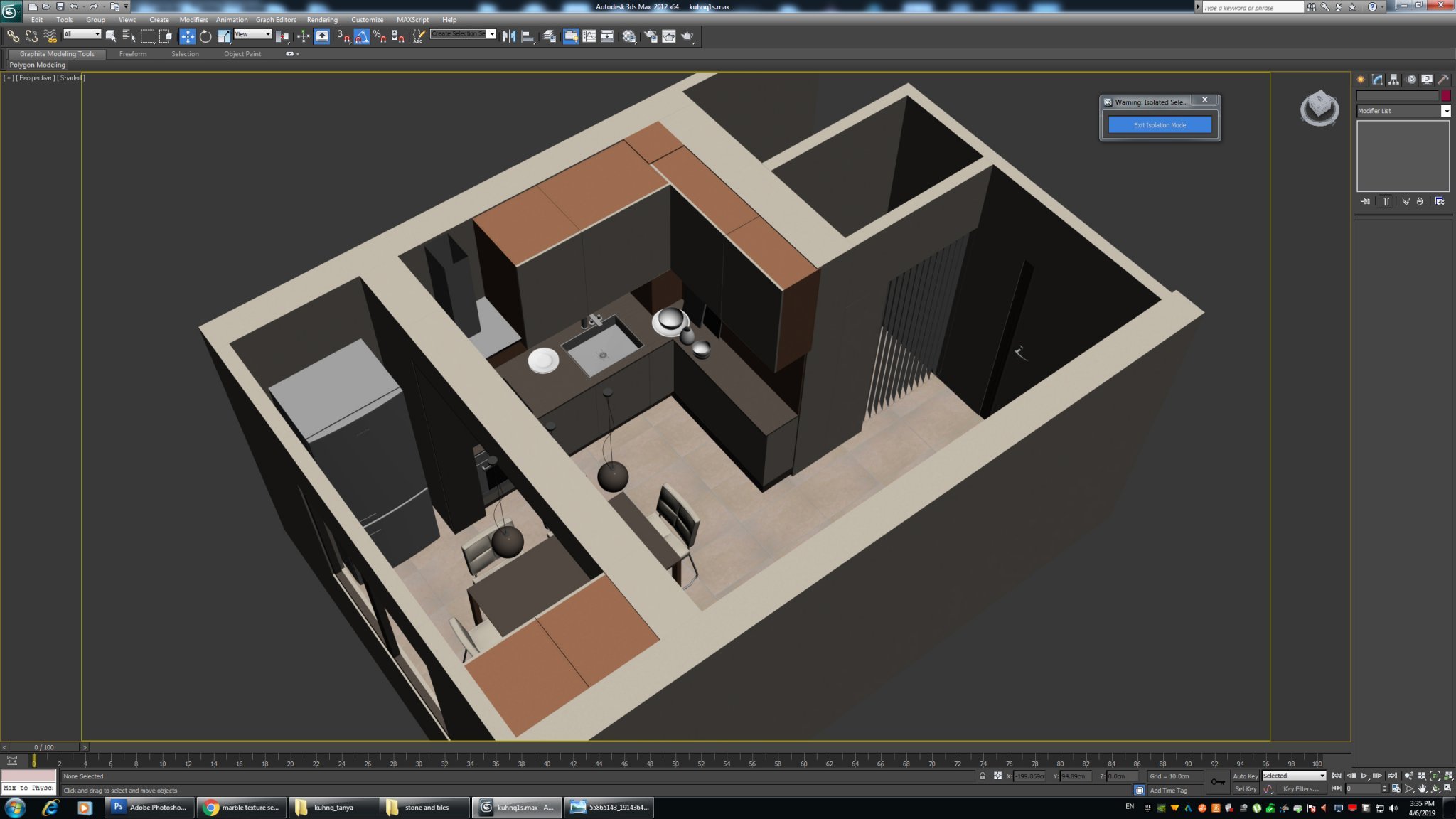Open the Material Editor icon

click(x=629, y=36)
